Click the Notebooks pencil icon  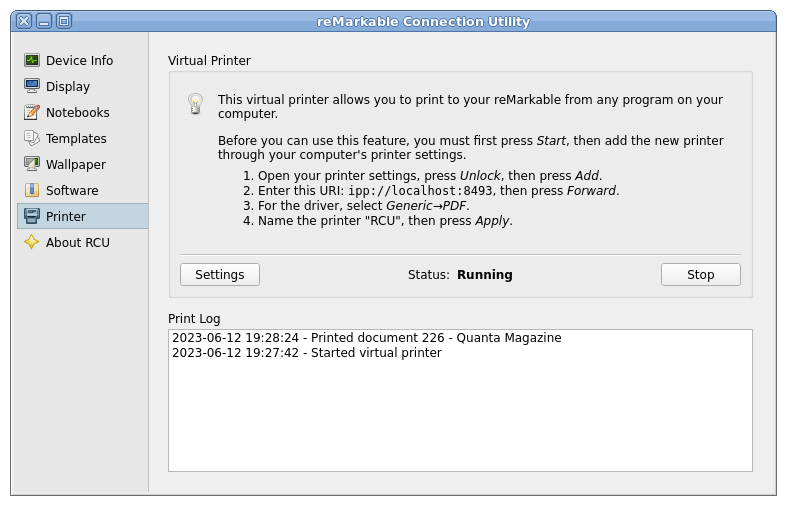(32, 112)
